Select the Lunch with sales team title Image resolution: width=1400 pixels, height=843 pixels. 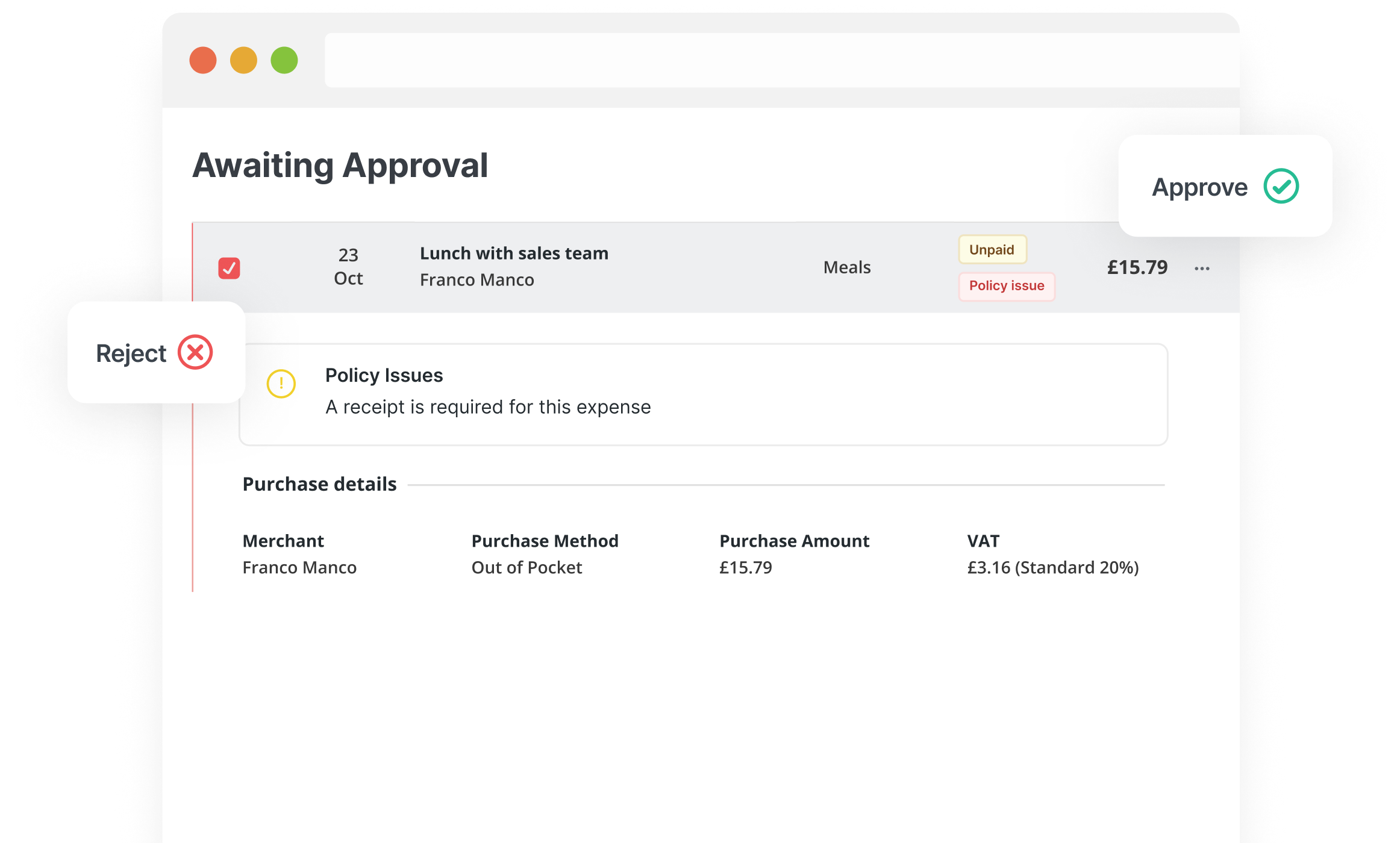514,254
